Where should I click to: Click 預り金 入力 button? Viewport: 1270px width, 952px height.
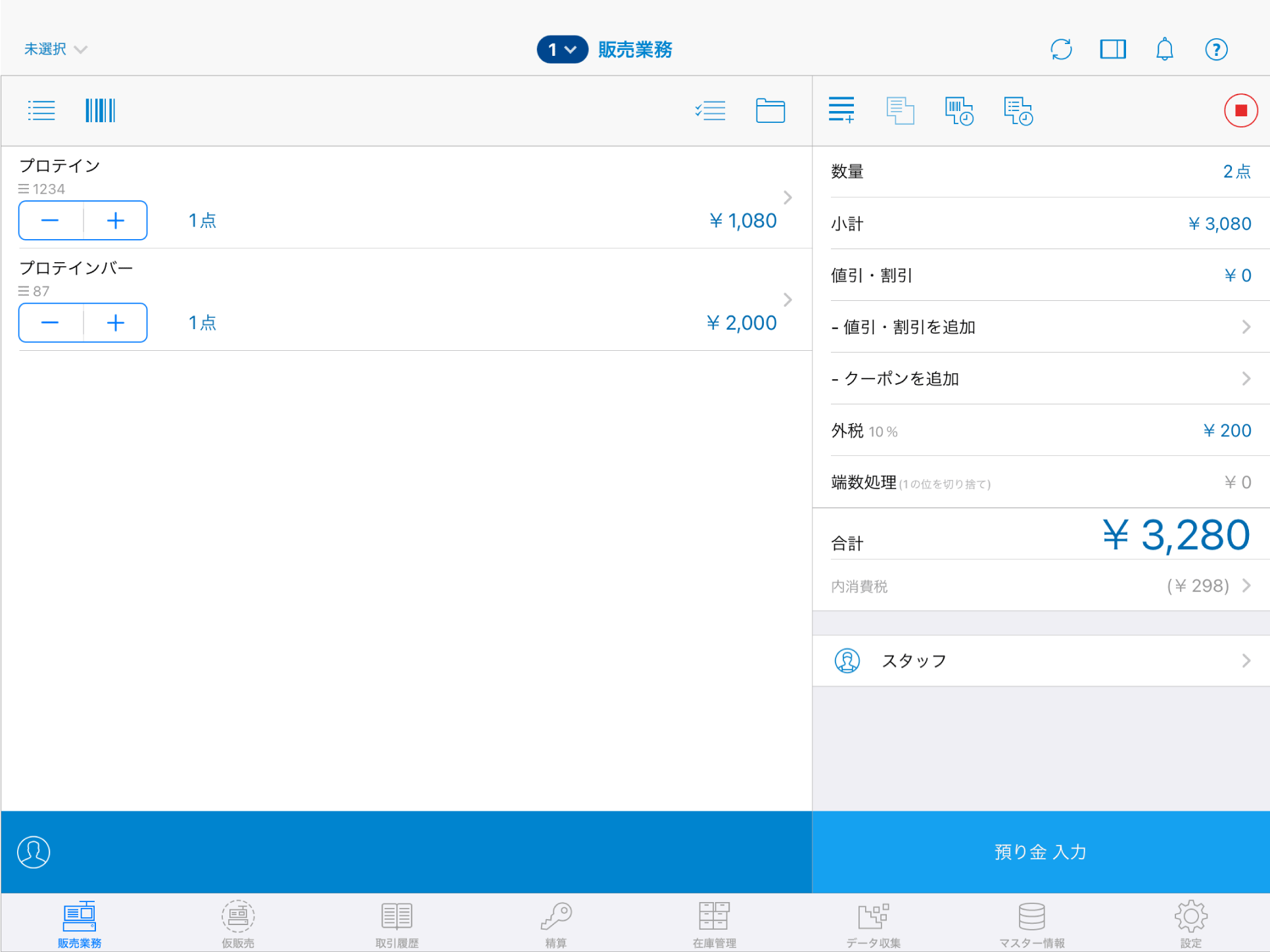1041,852
